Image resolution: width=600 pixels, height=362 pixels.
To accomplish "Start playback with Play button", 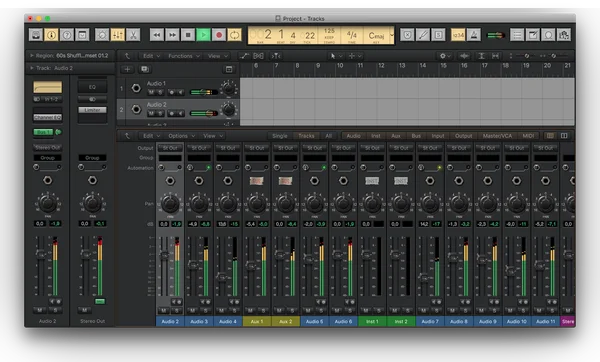I will 203,35.
